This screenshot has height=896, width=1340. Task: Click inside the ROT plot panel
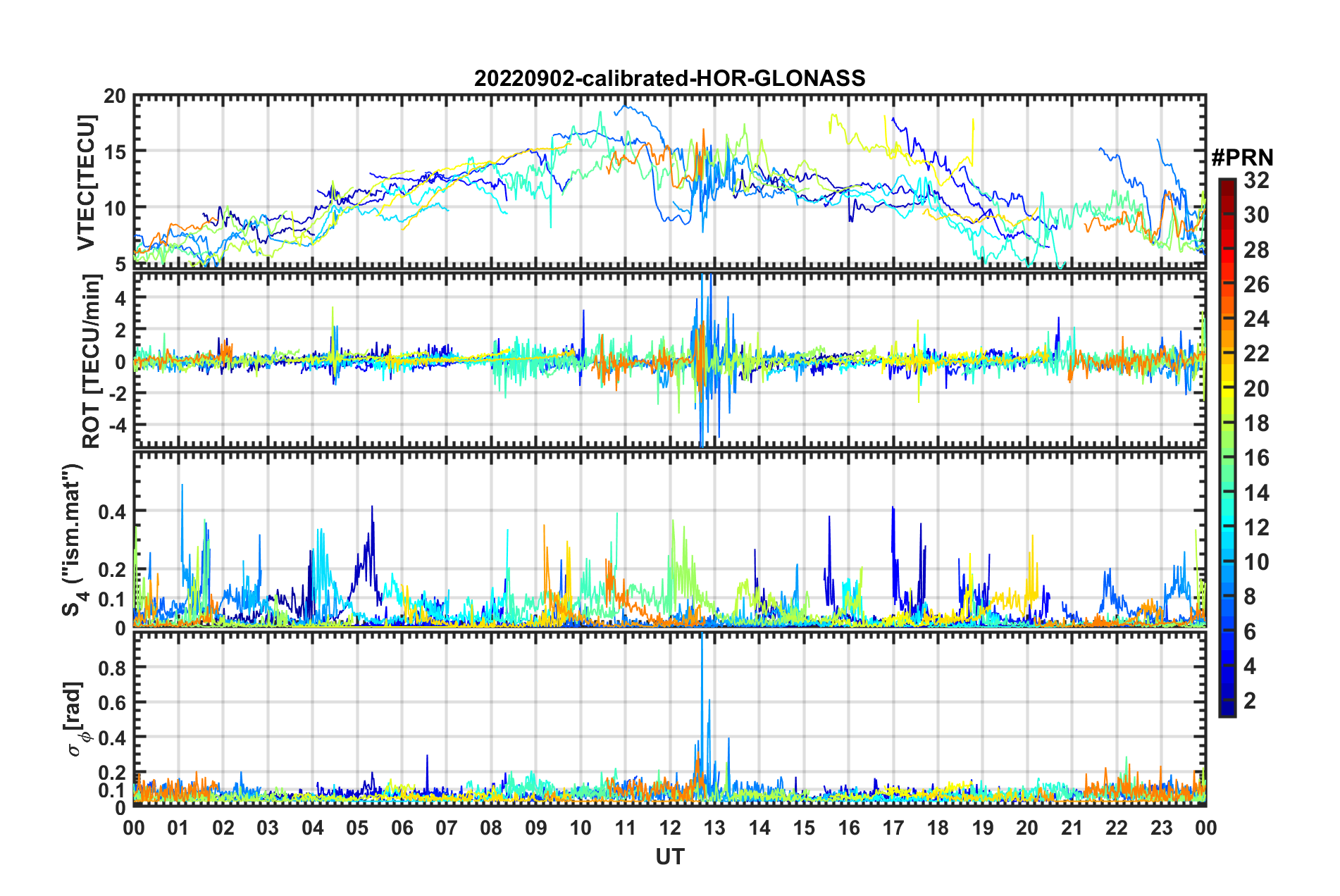click(669, 361)
